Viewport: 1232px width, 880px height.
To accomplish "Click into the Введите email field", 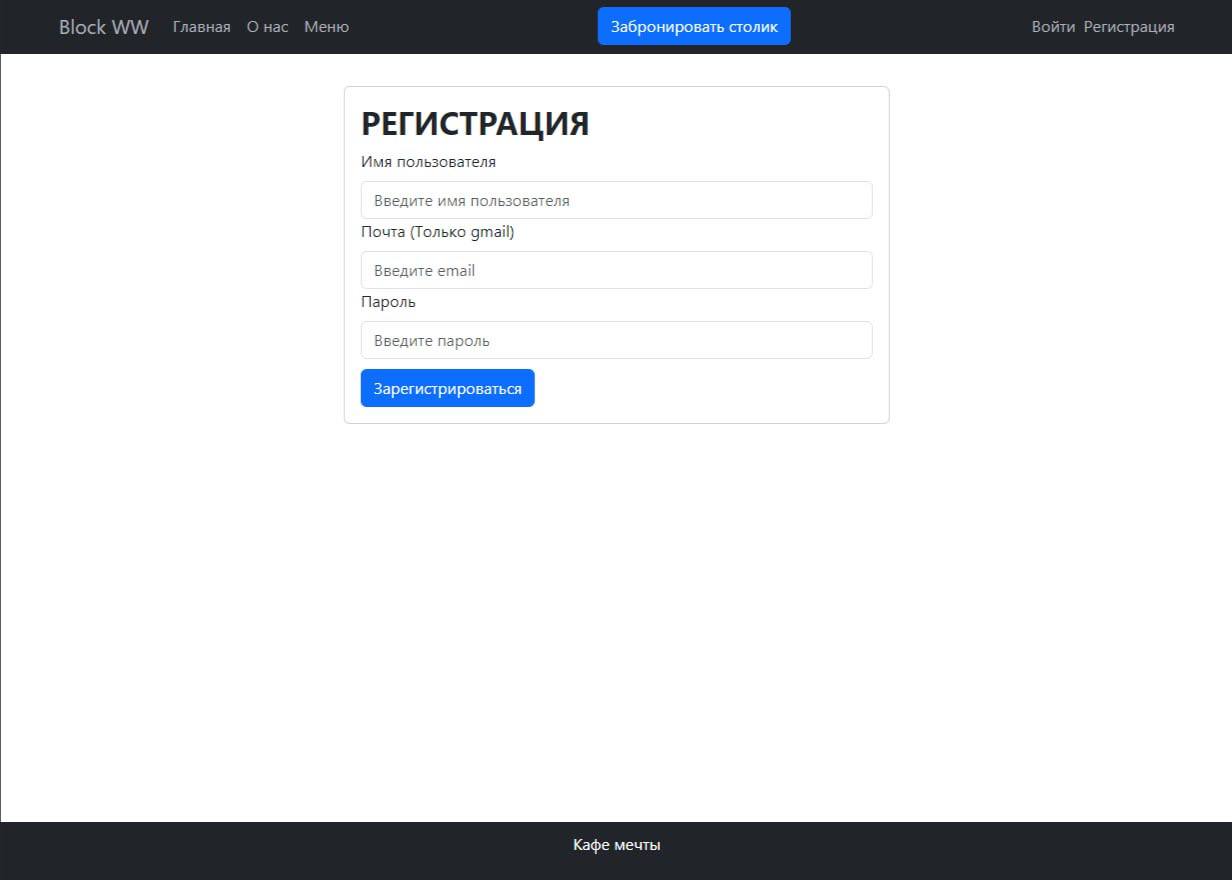I will tap(616, 270).
